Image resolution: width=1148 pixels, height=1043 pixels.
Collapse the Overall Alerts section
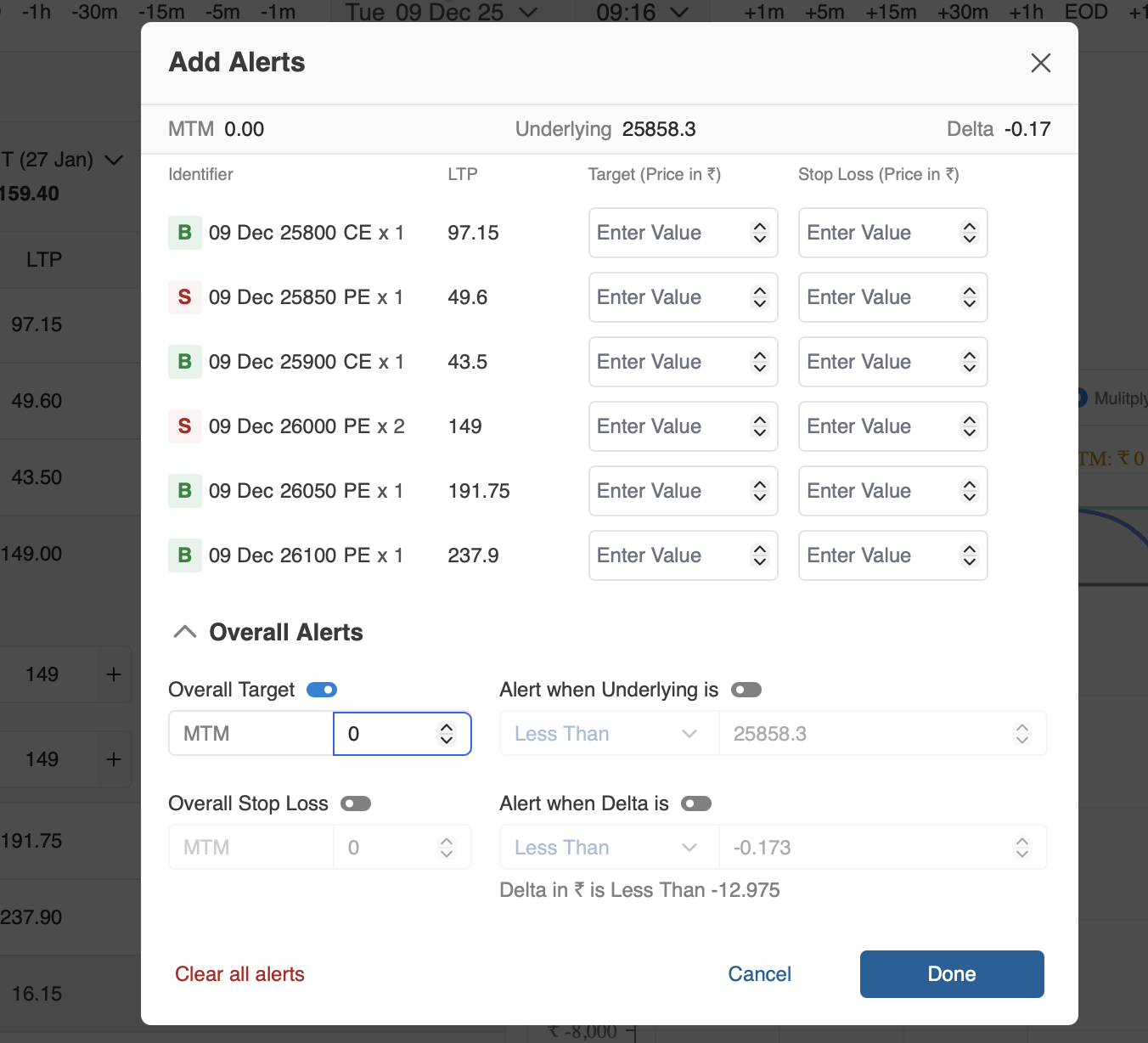pyautogui.click(x=185, y=632)
